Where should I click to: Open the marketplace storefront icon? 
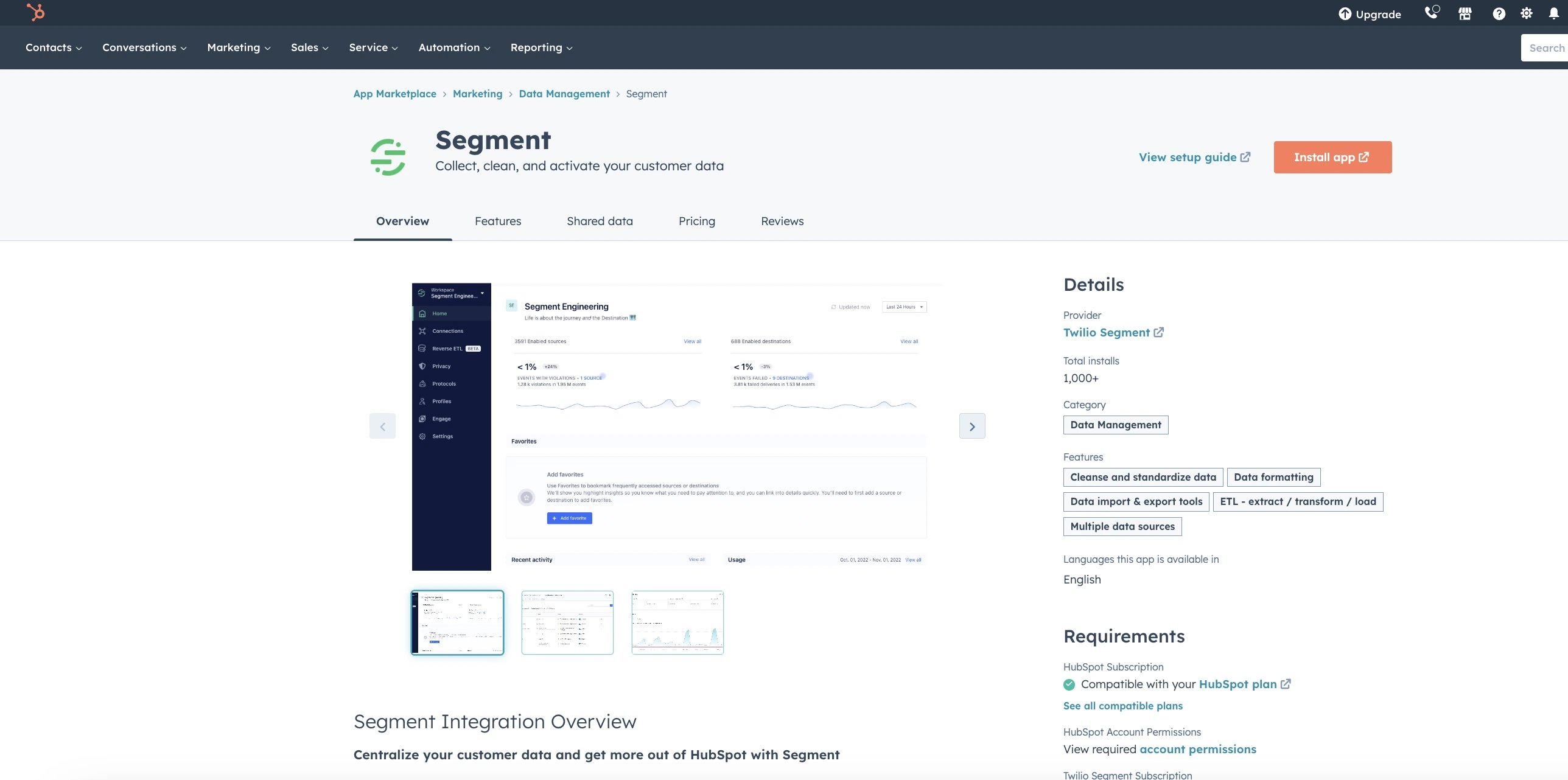[x=1465, y=13]
